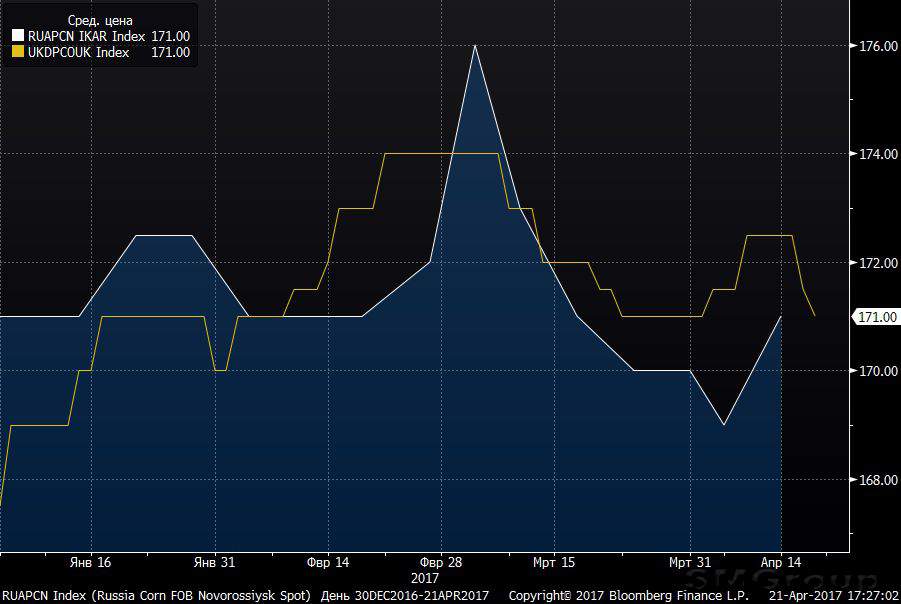The image size is (901, 604).
Task: Click the white line's lowest point in April
Action: click(723, 425)
